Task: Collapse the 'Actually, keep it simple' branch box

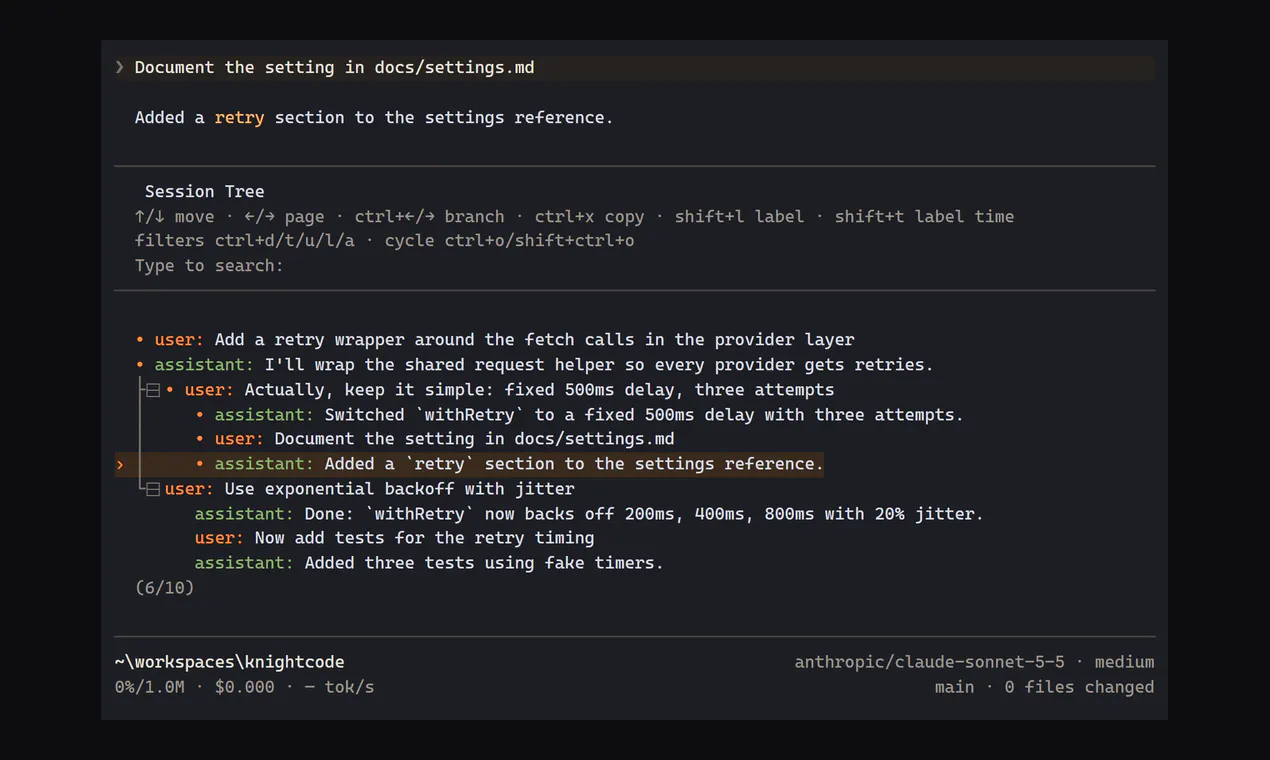Action: click(153, 390)
